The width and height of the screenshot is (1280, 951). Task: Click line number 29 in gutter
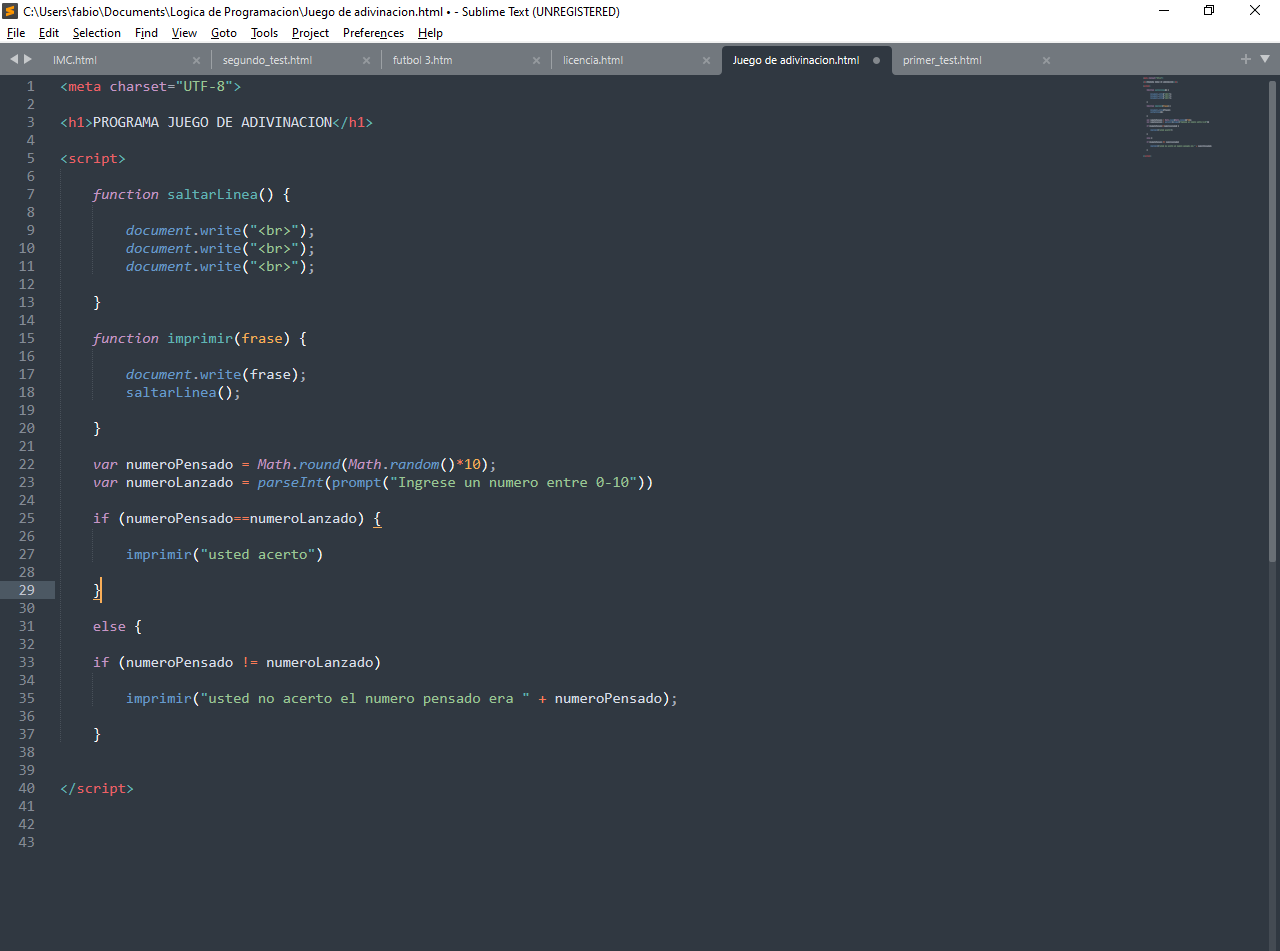(27, 590)
